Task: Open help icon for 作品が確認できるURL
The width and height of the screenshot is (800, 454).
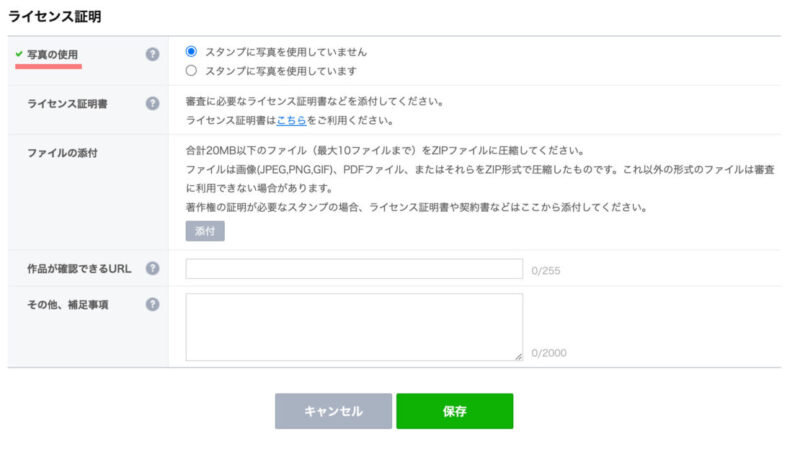Action: click(x=152, y=268)
